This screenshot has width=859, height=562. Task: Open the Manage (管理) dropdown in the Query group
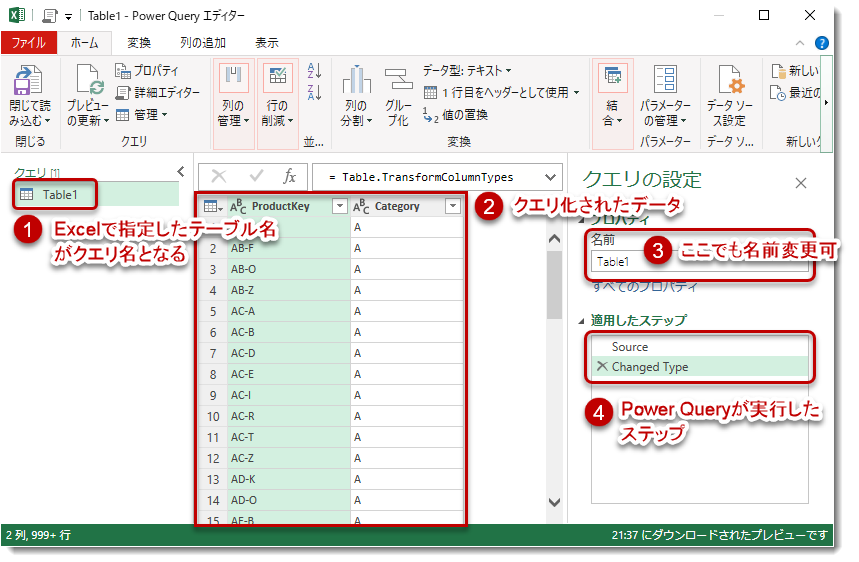coord(141,114)
